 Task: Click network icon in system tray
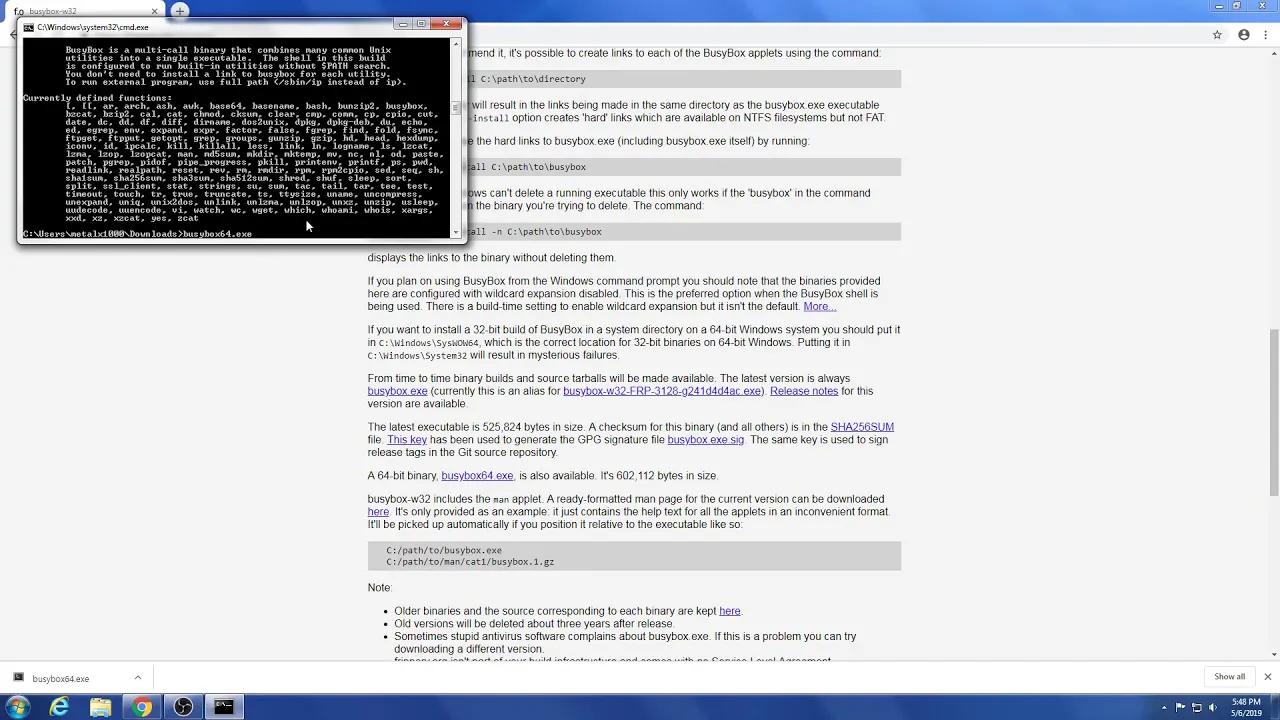[x=1197, y=707]
